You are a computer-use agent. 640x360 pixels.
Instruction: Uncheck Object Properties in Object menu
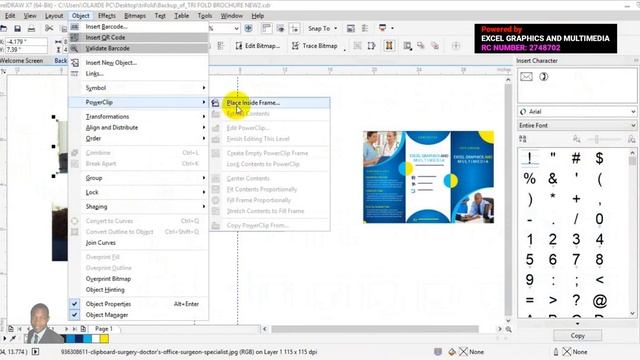(74, 304)
